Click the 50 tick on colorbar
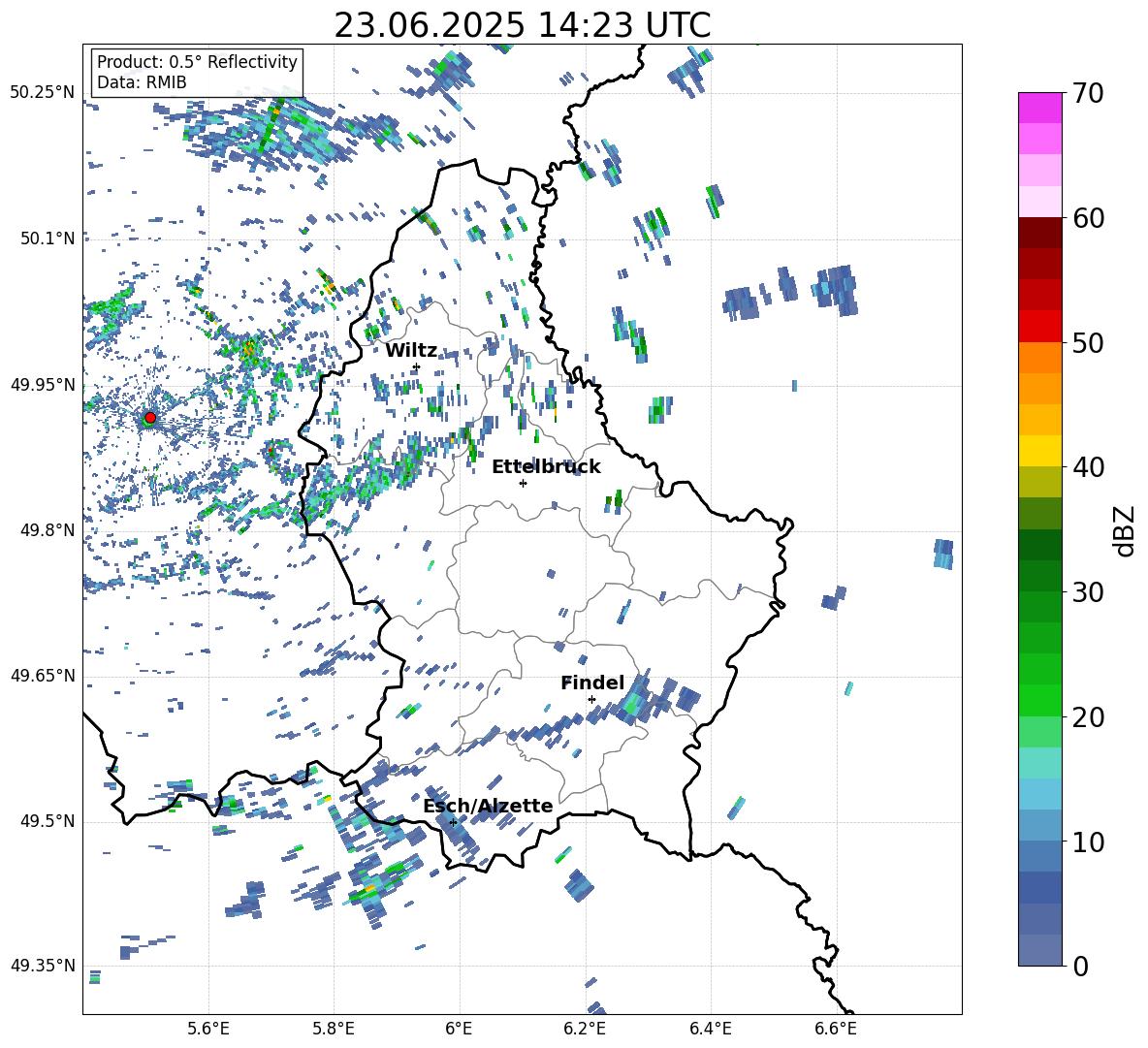 pyautogui.click(x=1088, y=342)
